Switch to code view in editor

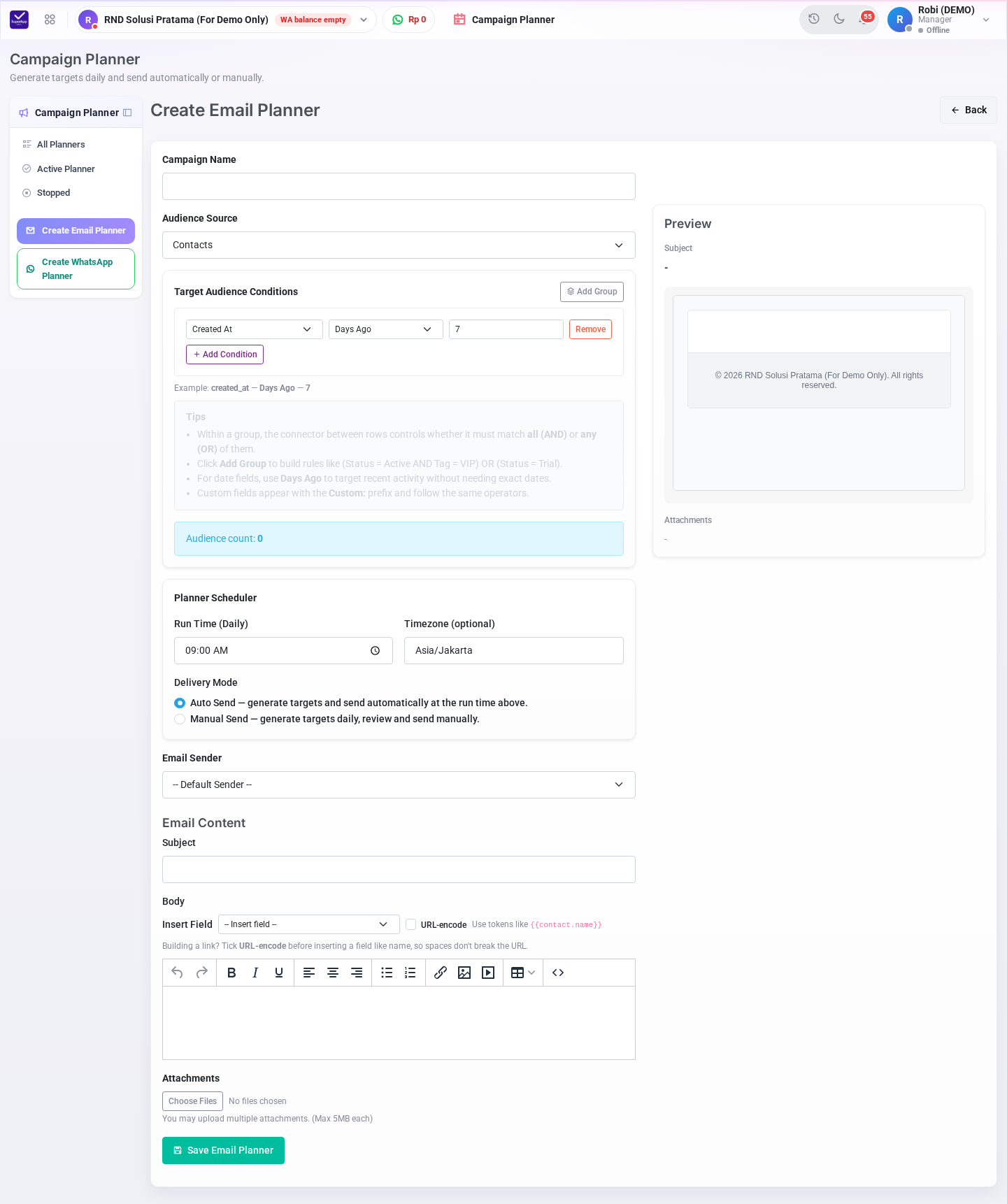[x=558, y=973]
